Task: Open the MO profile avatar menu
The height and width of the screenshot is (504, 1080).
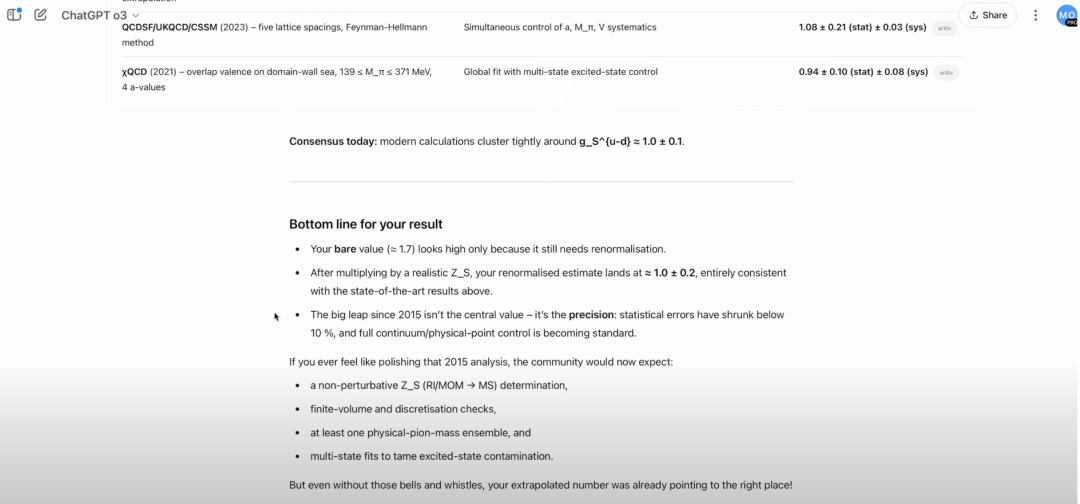Action: point(1066,15)
